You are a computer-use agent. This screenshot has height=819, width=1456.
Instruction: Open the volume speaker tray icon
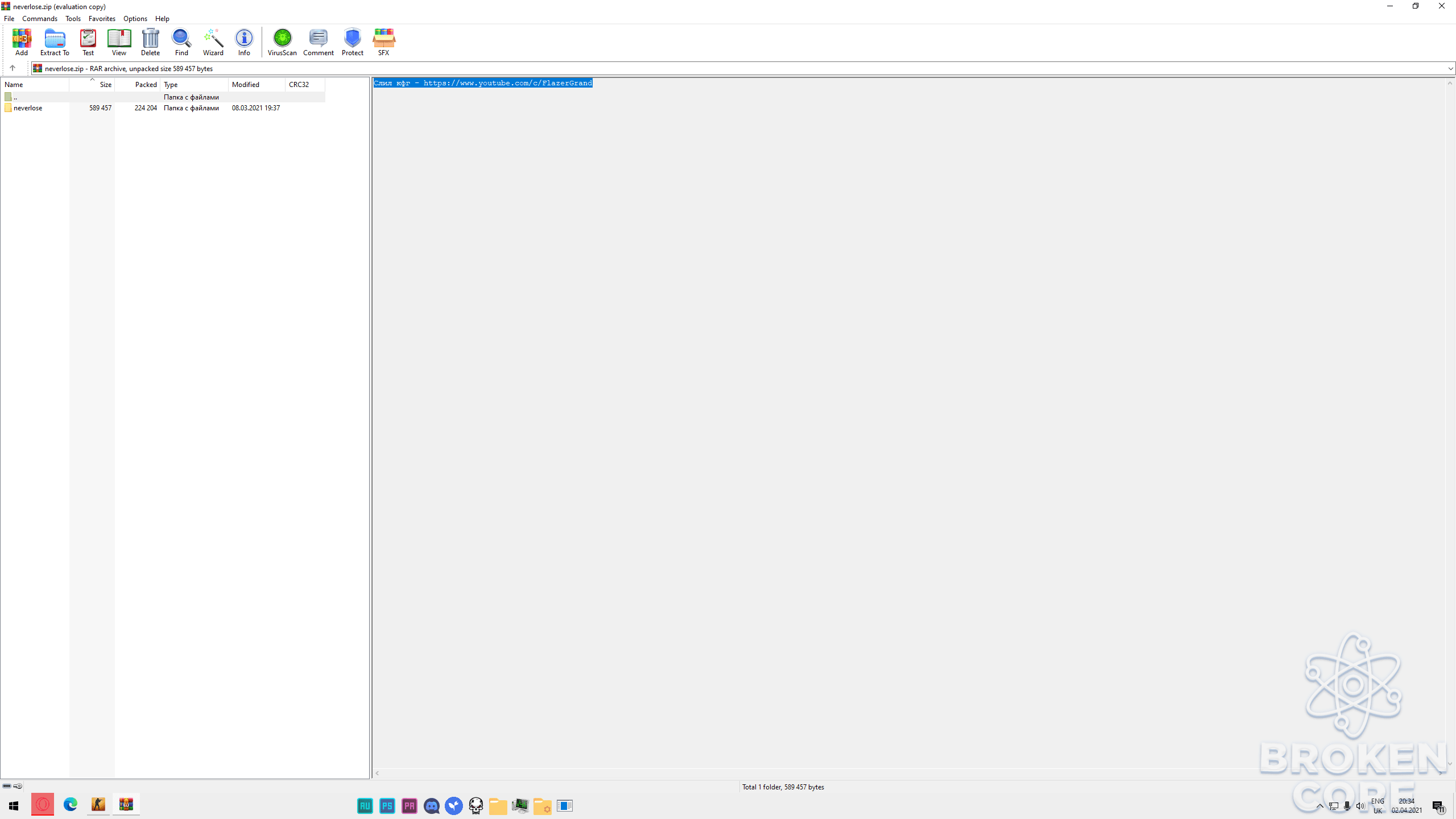[x=1360, y=806]
